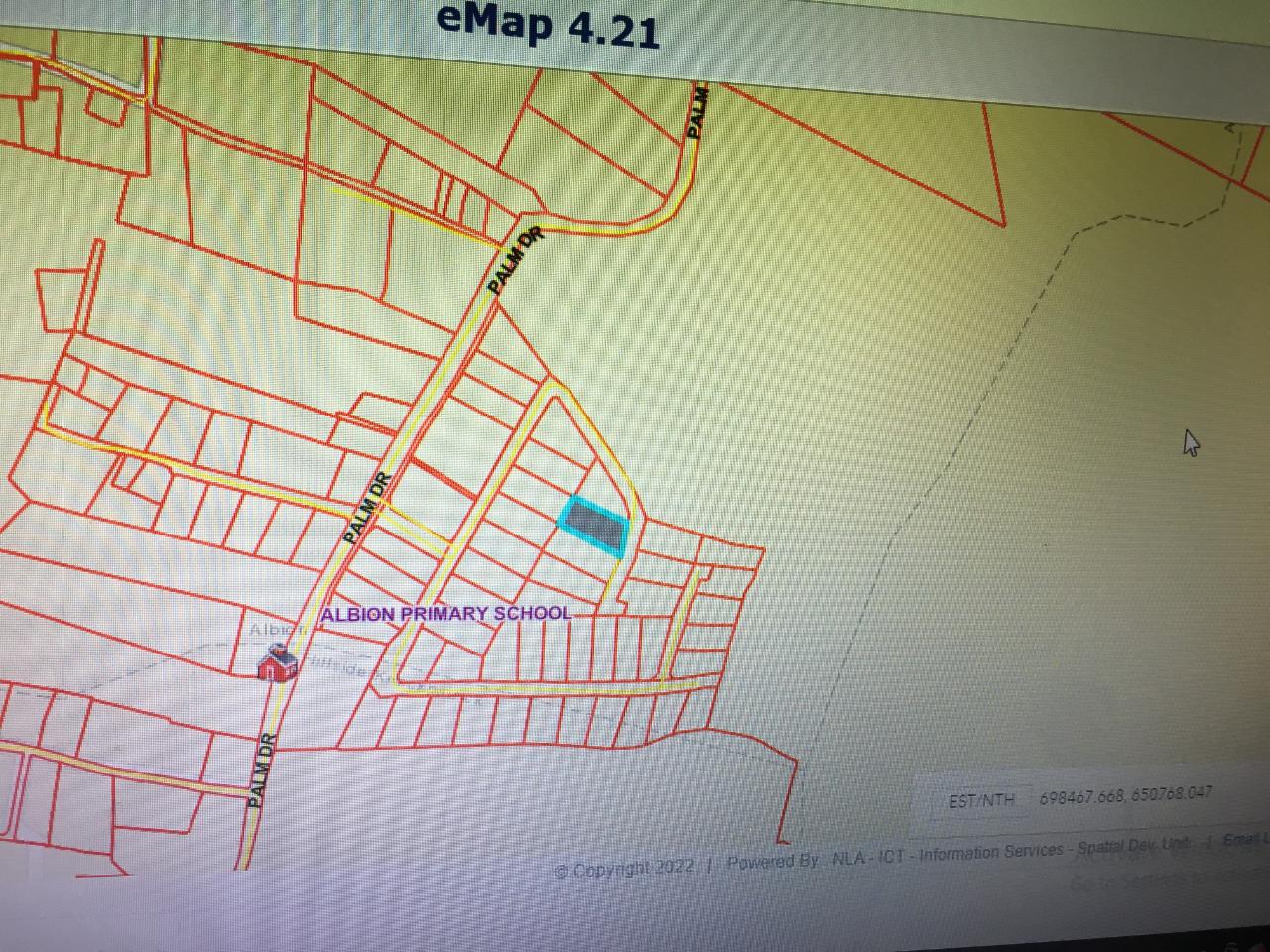Click the EST/NTH coordinate label box
The image size is (1270, 952).
click(981, 800)
